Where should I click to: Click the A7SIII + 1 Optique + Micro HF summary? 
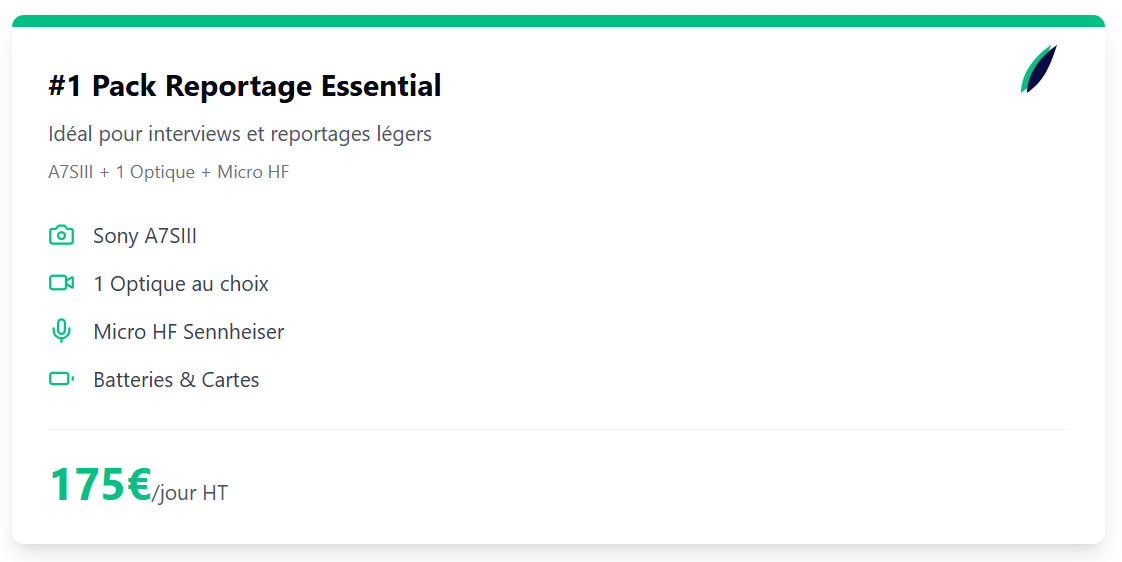tap(169, 172)
